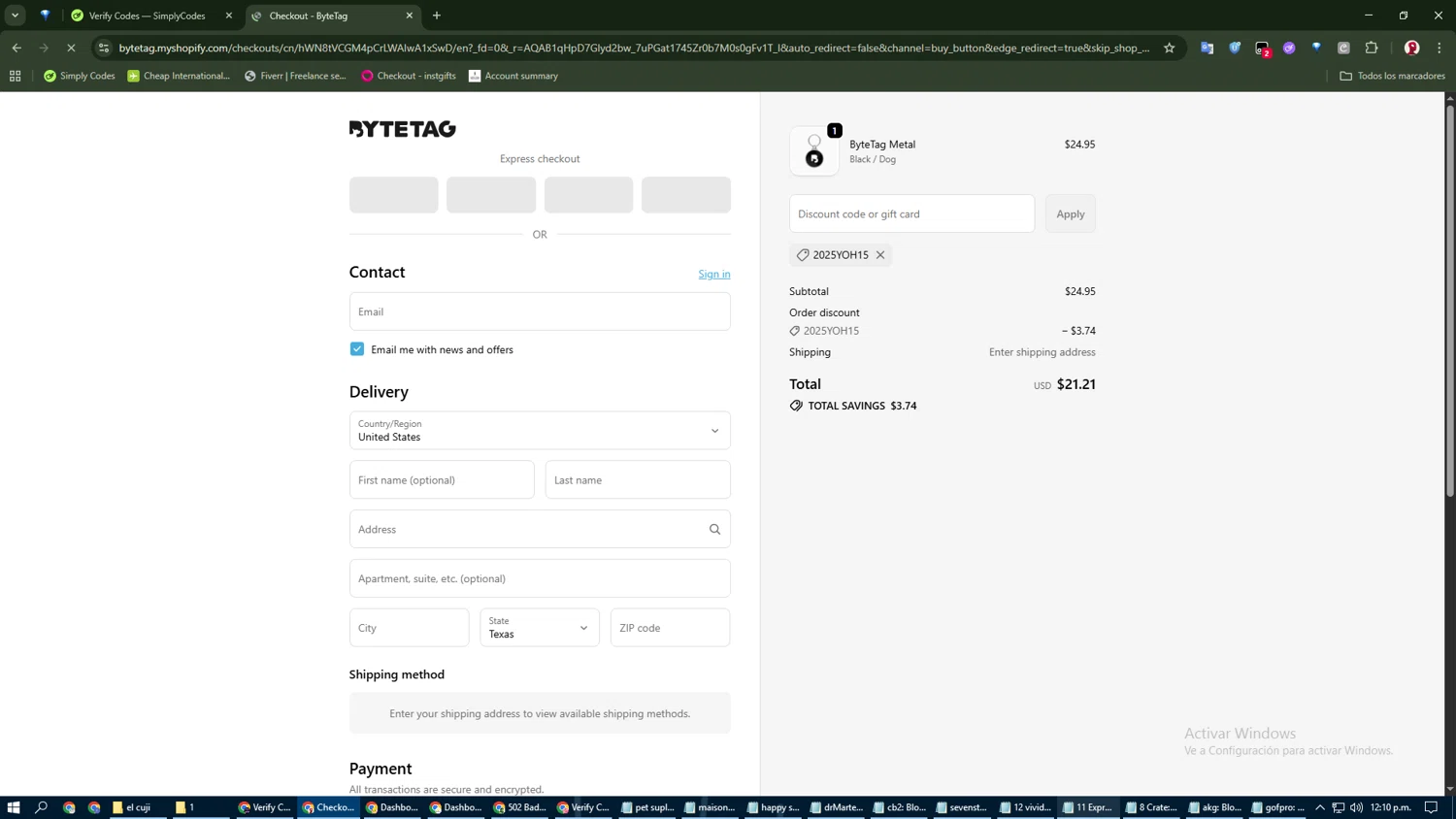The height and width of the screenshot is (819, 1456).
Task: Click the 12:10 p.m. taskbar clock
Action: [x=1391, y=807]
